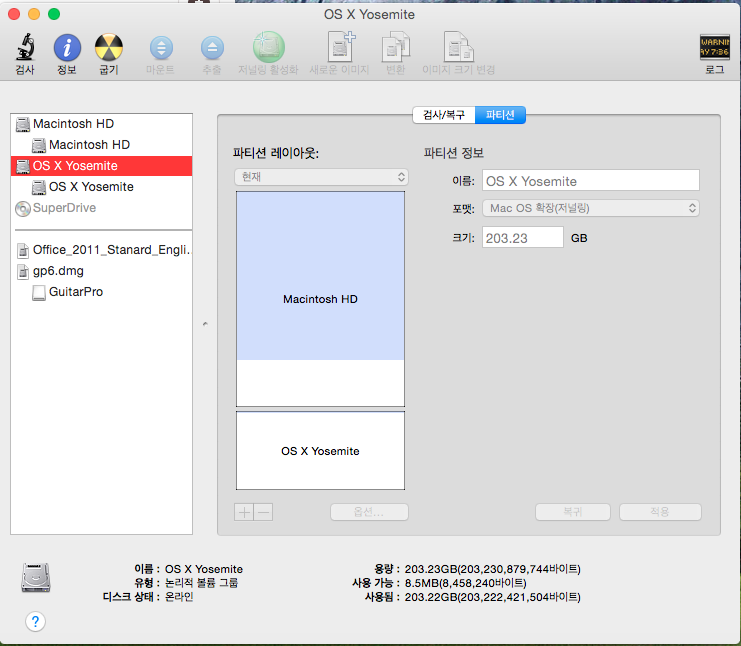Open the 포맷 Mac OS 확장 dropdown
Image resolution: width=741 pixels, height=646 pixels.
tap(591, 208)
